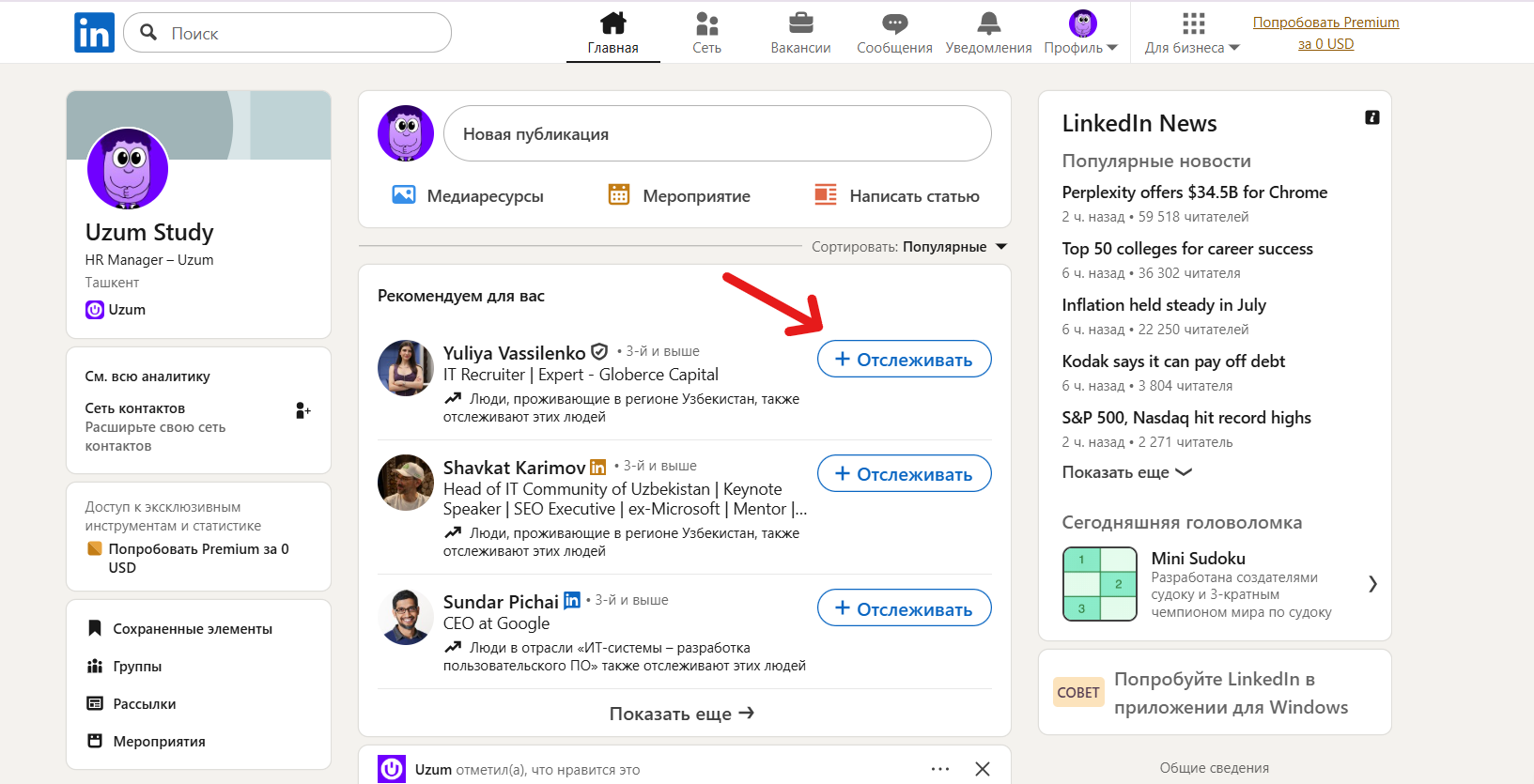Follow Shavkat Karimov with Отслеживать
Screen dimensions: 1534x784
click(x=904, y=473)
